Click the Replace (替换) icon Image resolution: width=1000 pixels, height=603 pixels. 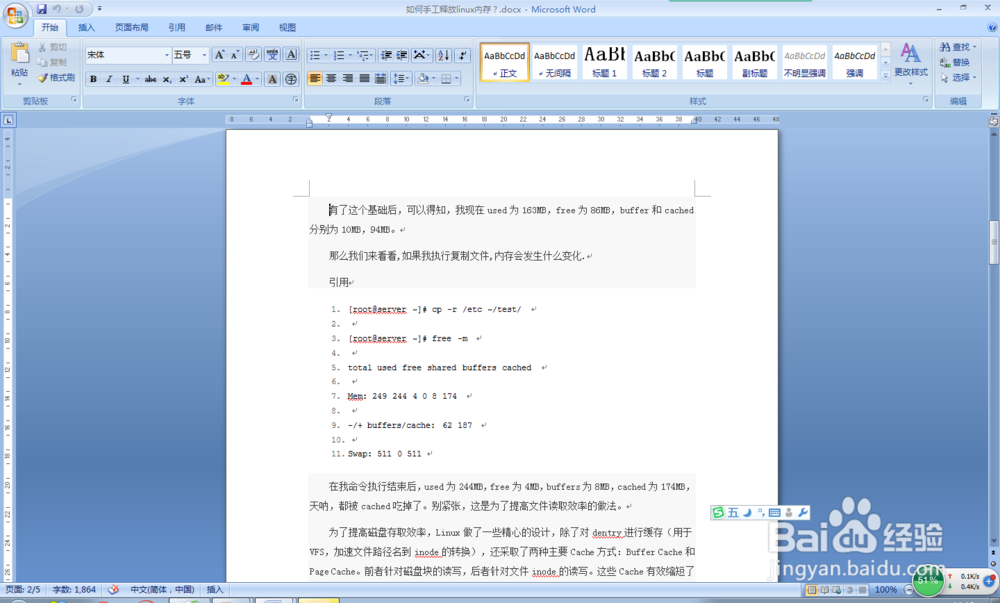pyautogui.click(x=945, y=62)
